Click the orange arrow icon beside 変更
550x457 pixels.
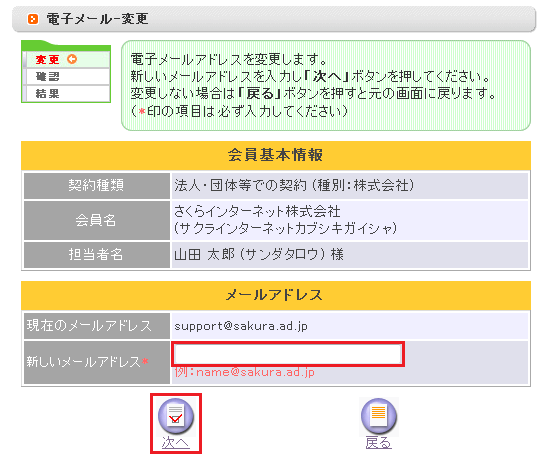(72, 59)
